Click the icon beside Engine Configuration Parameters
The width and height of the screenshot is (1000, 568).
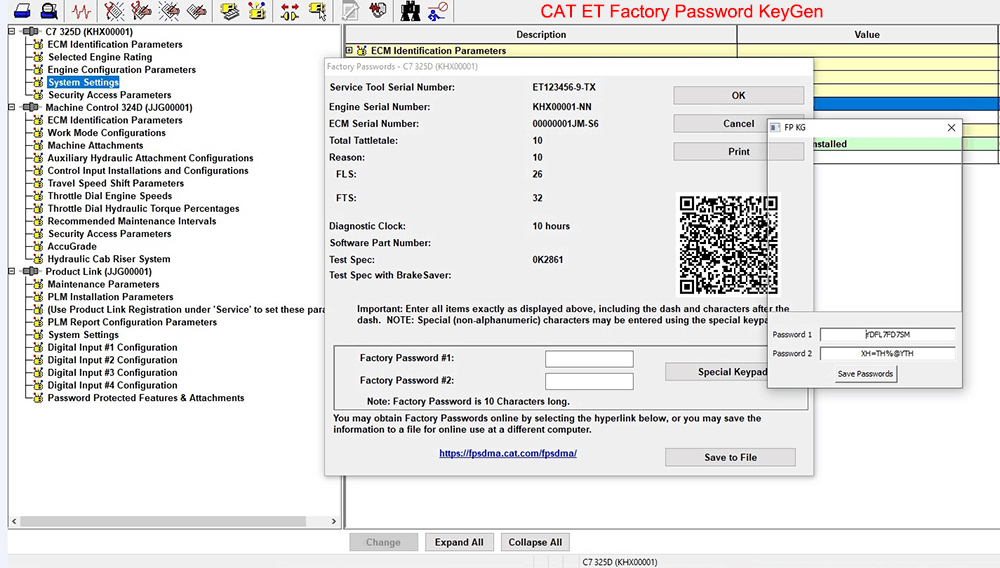click(38, 69)
